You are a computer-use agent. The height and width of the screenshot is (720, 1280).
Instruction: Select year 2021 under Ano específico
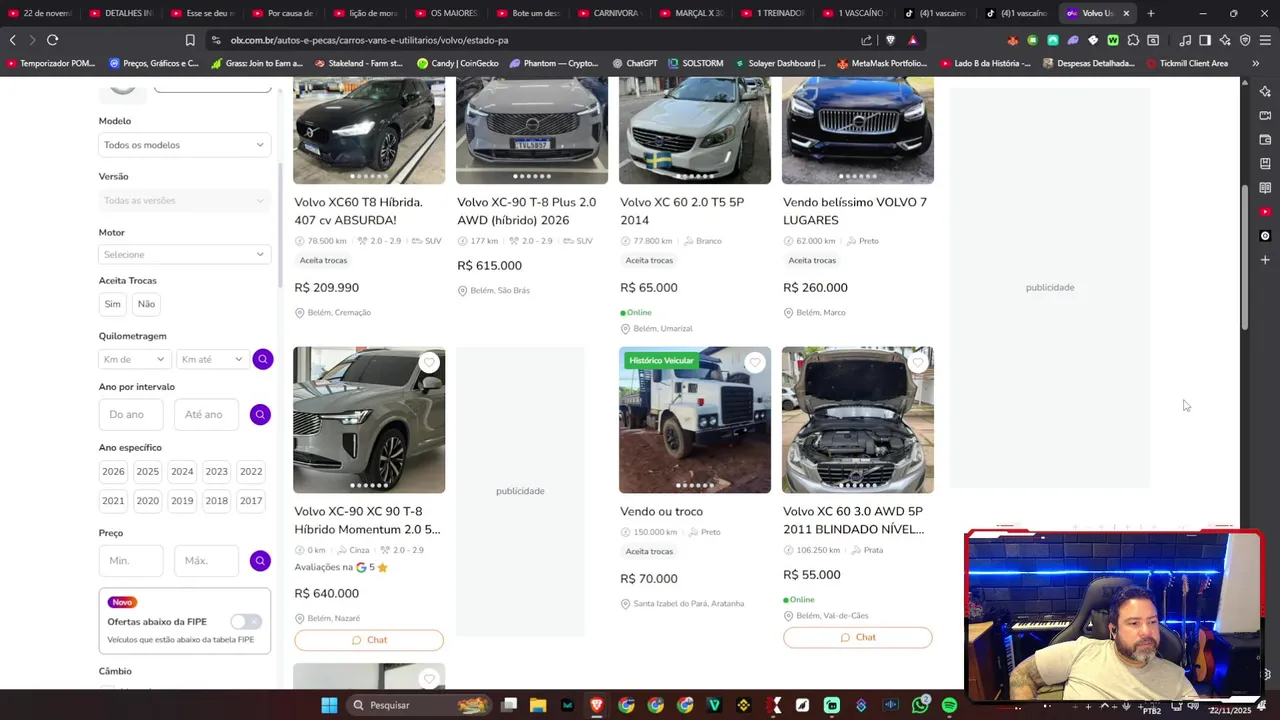click(x=113, y=501)
